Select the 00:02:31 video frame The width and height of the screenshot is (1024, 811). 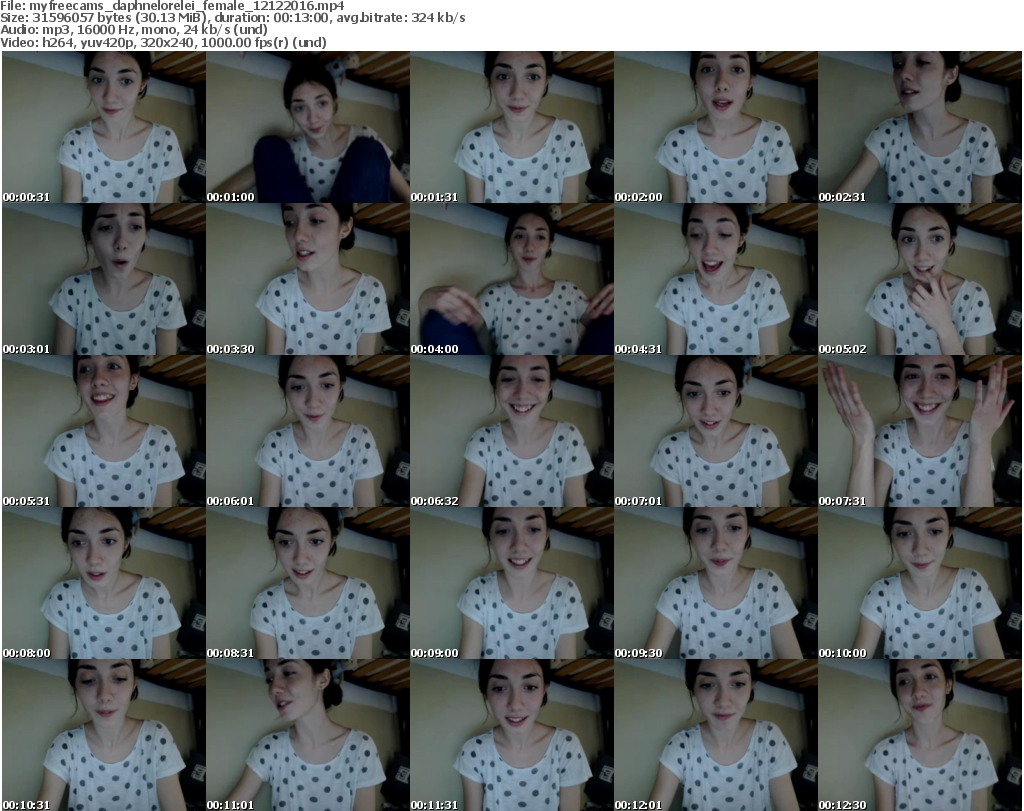[920, 127]
